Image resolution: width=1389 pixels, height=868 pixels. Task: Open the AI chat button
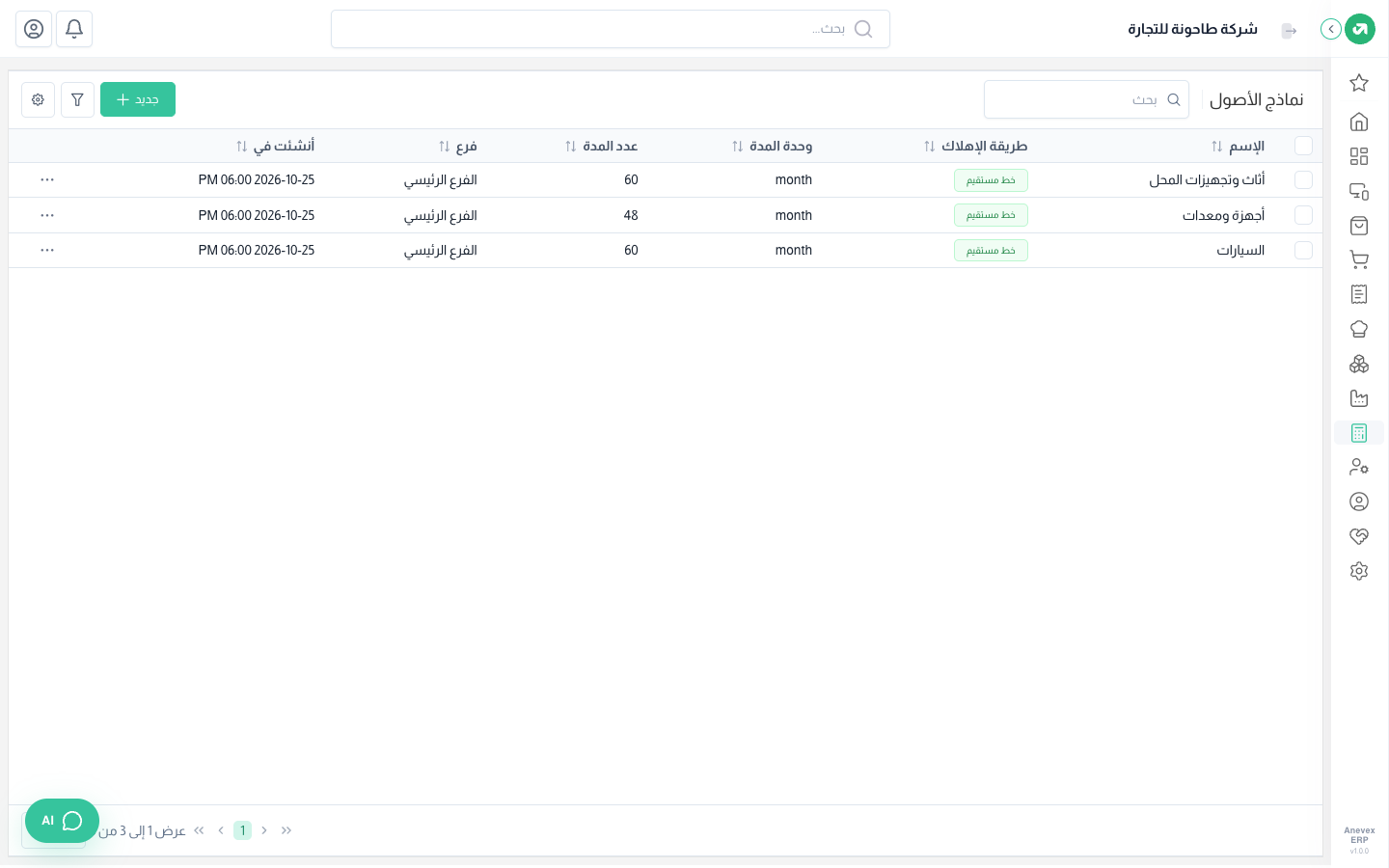62,821
